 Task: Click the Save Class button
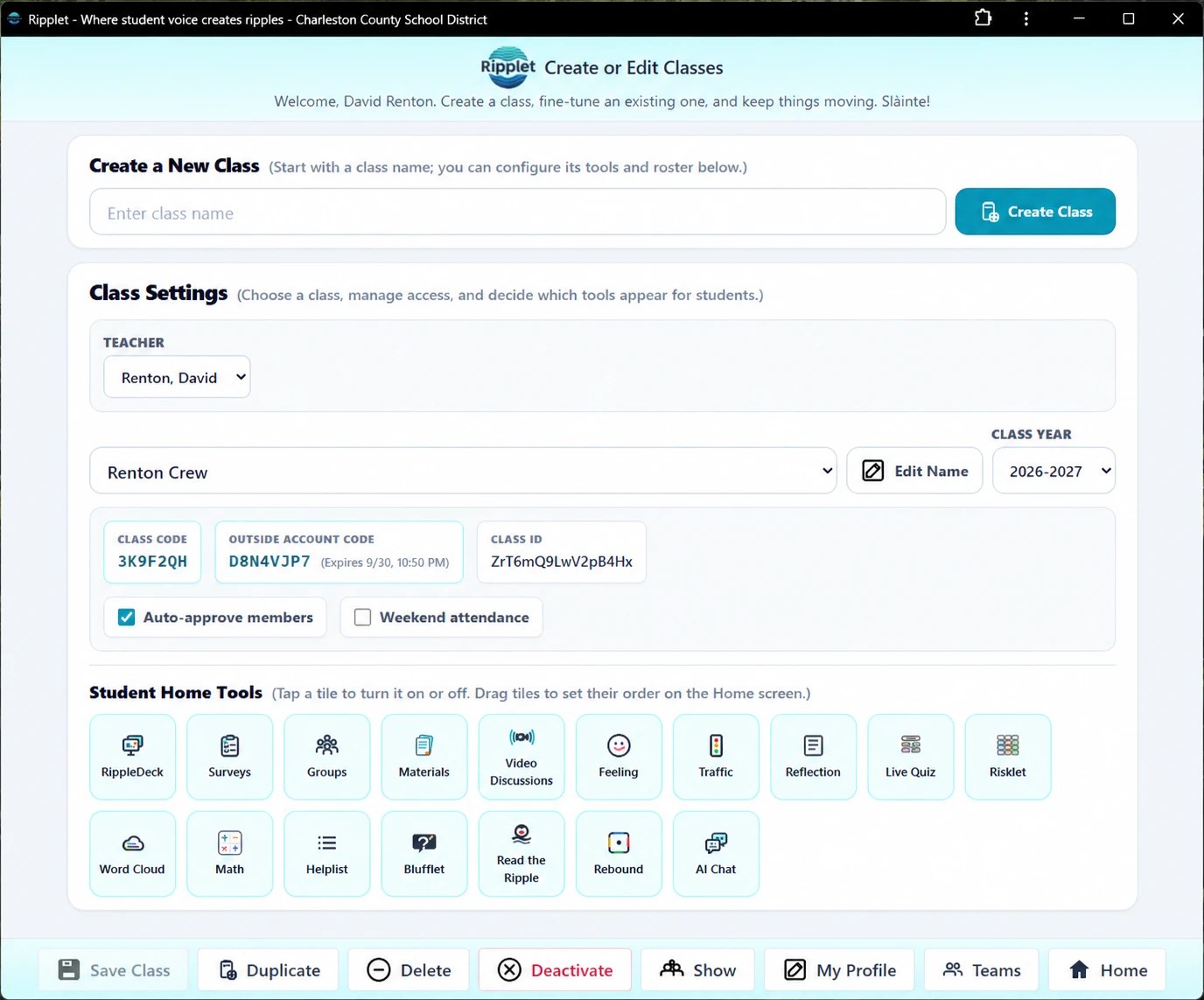(x=114, y=970)
